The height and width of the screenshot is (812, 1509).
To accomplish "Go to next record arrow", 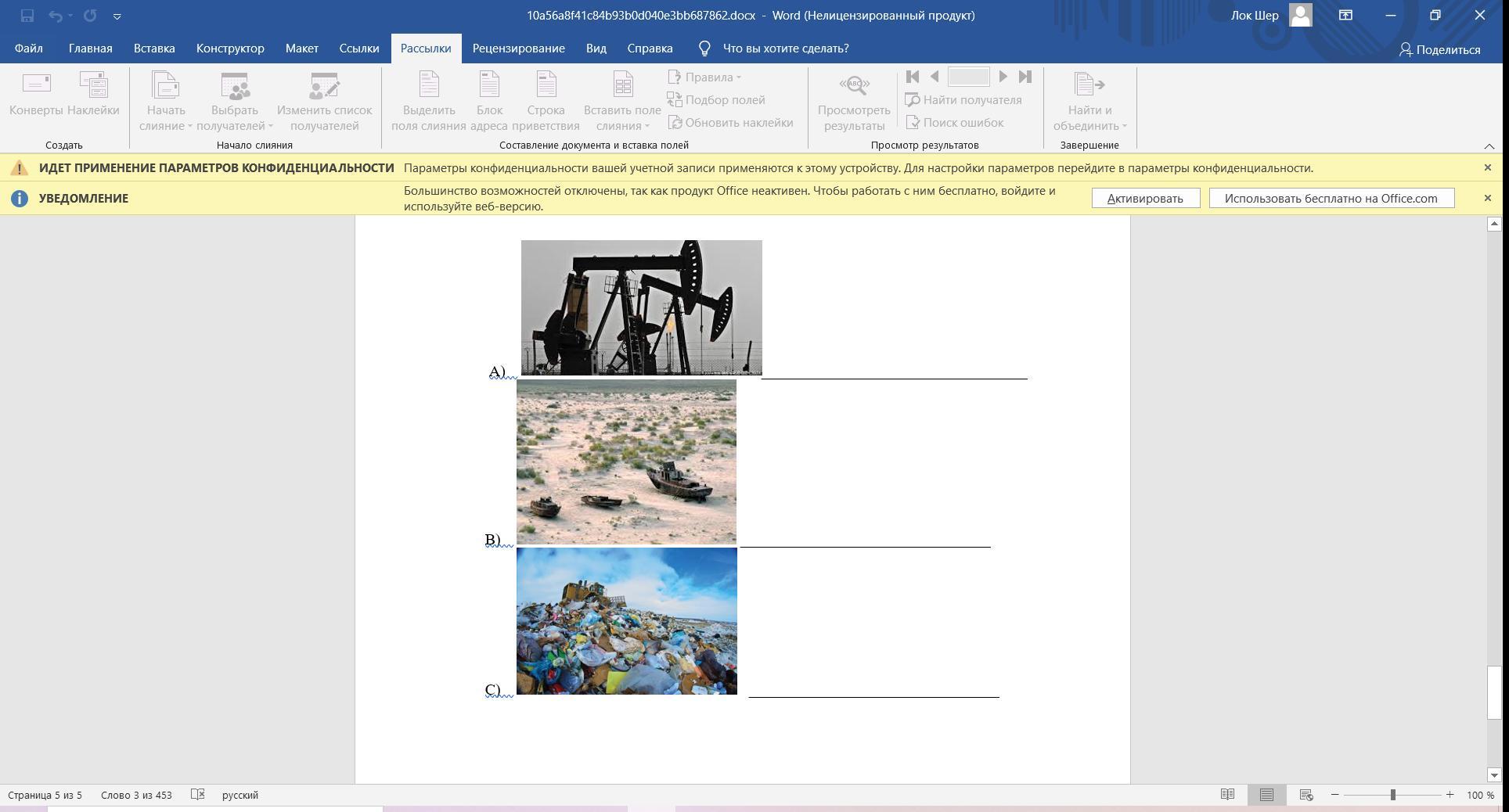I will 1003,77.
